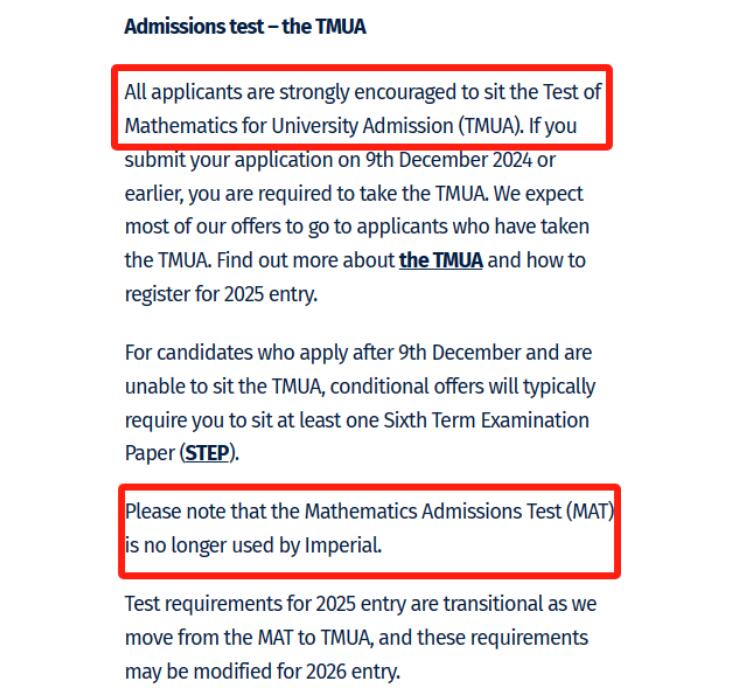This screenshot has height=692, width=729.
Task: Click the line 'is no longer used by Imperial.'
Action: pyautogui.click(x=253, y=545)
